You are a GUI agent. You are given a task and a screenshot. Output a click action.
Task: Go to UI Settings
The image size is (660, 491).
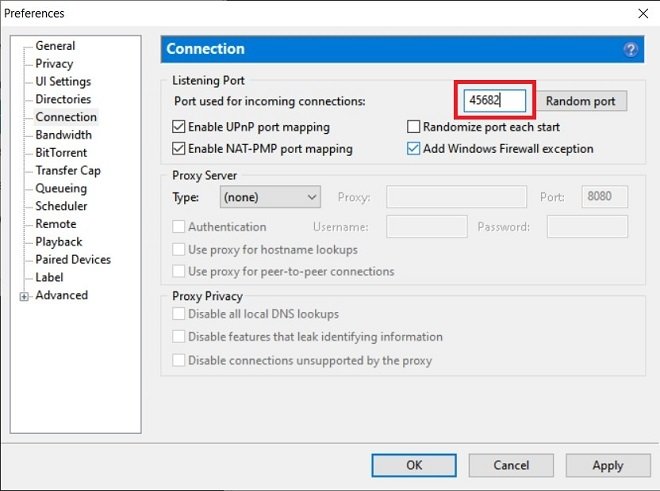(x=63, y=81)
